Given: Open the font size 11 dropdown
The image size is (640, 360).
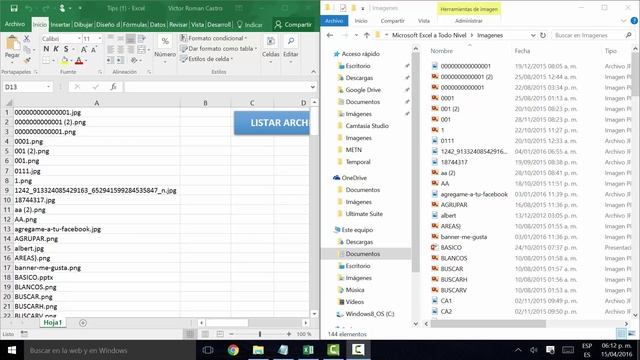Looking at the screenshot, I should (x=100, y=38).
